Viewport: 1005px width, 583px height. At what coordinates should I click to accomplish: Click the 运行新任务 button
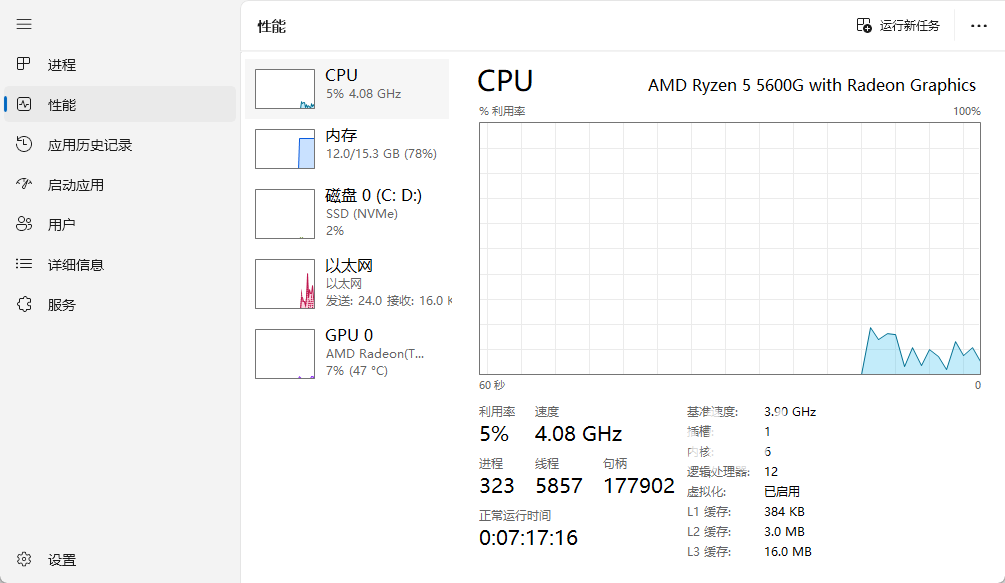coord(898,26)
